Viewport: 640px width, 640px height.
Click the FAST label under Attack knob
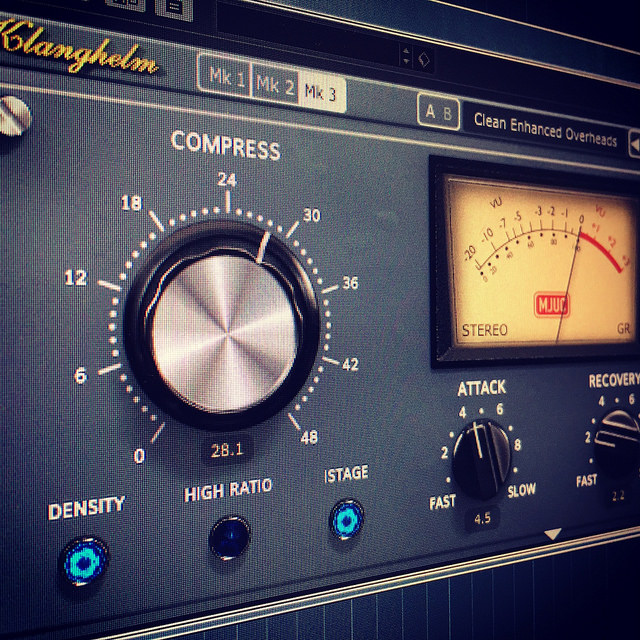coord(442,502)
